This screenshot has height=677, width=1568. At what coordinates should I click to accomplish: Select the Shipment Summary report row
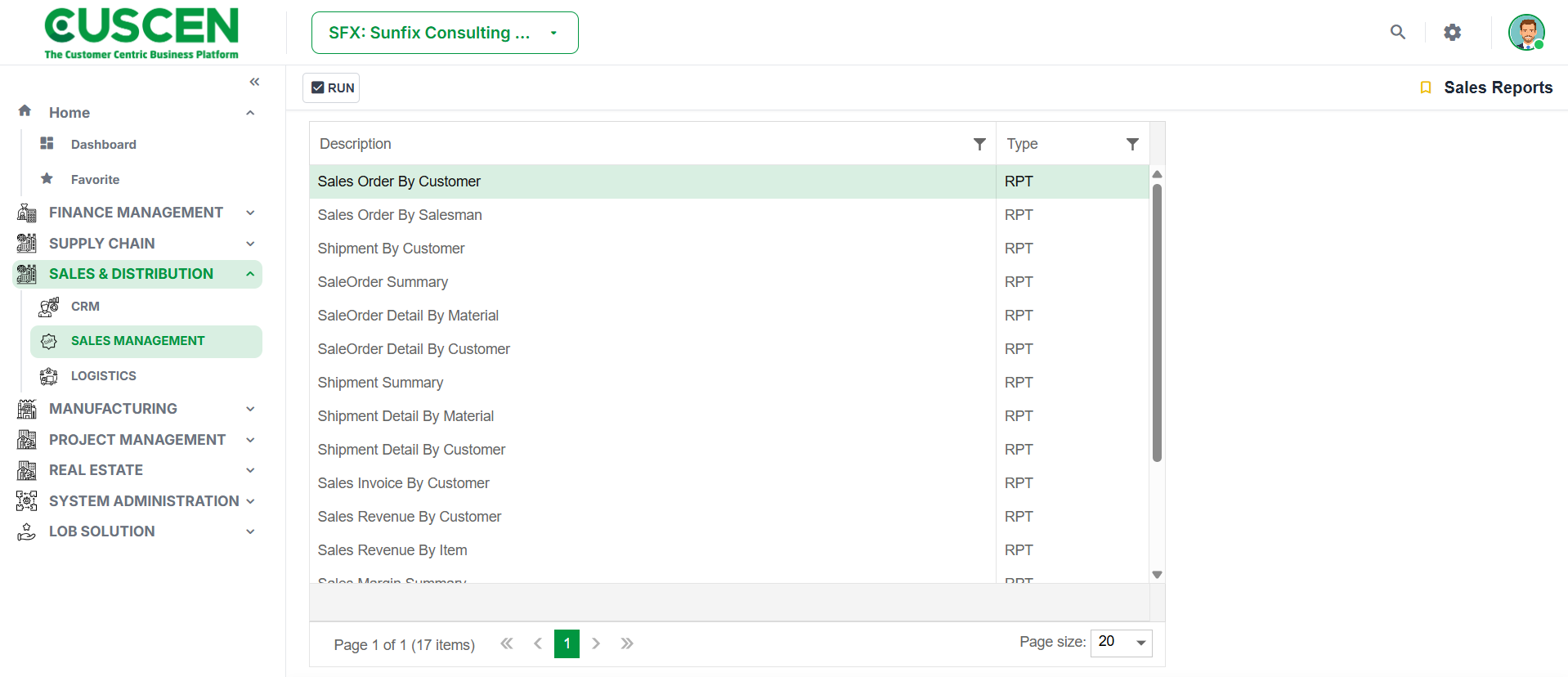[729, 383]
